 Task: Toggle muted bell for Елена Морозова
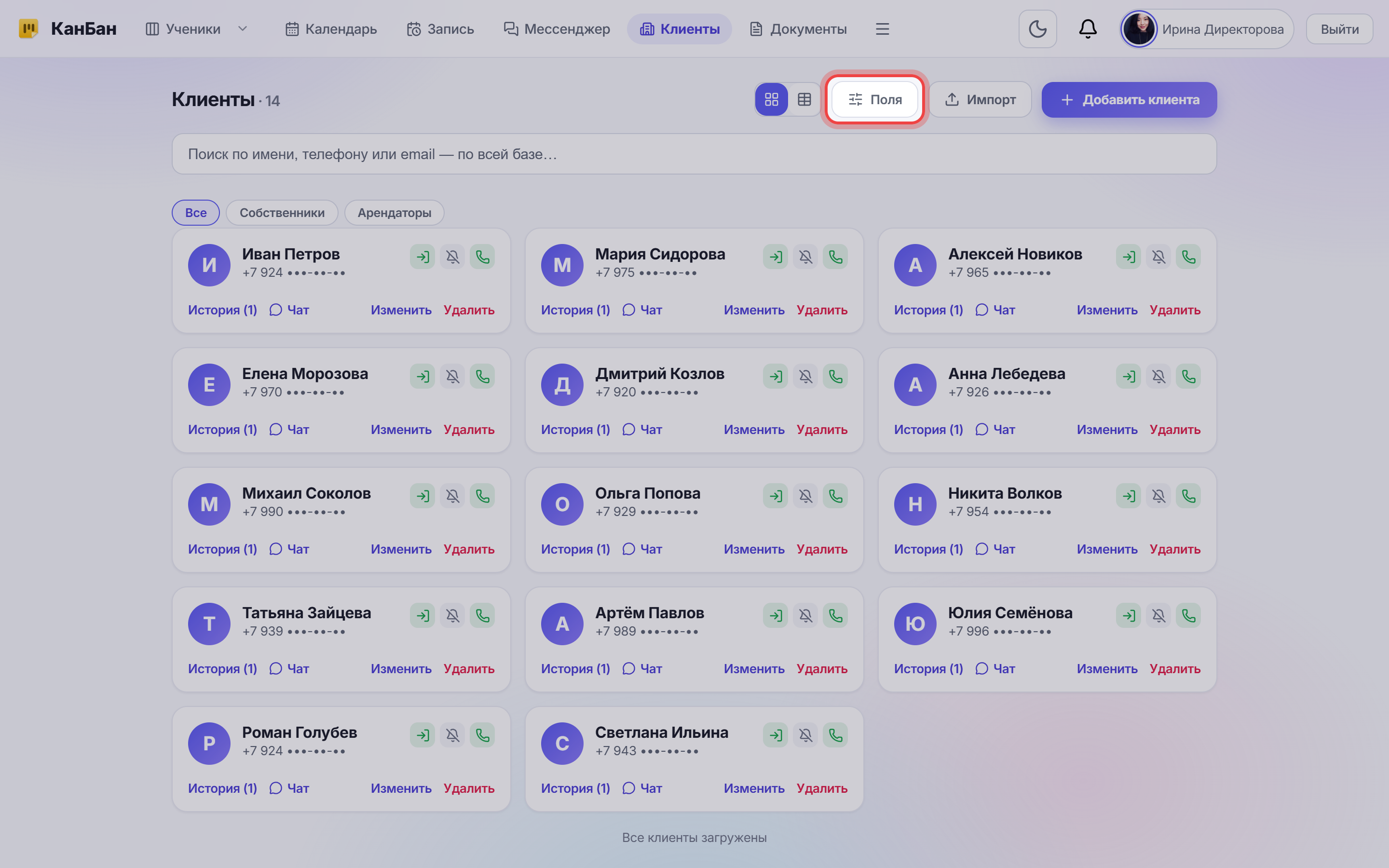coord(452,376)
